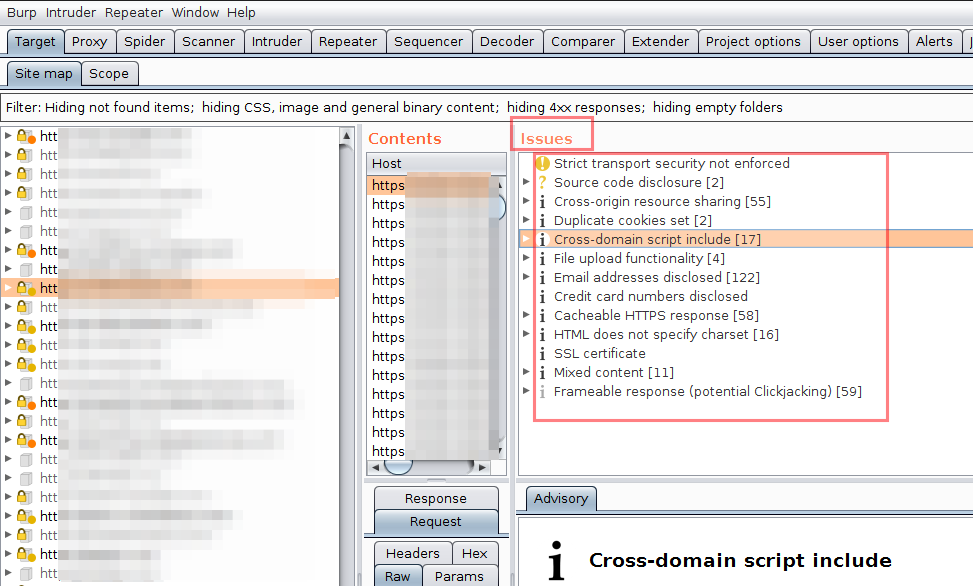The height and width of the screenshot is (586, 973).
Task: Open the Window menu
Action: 195,12
